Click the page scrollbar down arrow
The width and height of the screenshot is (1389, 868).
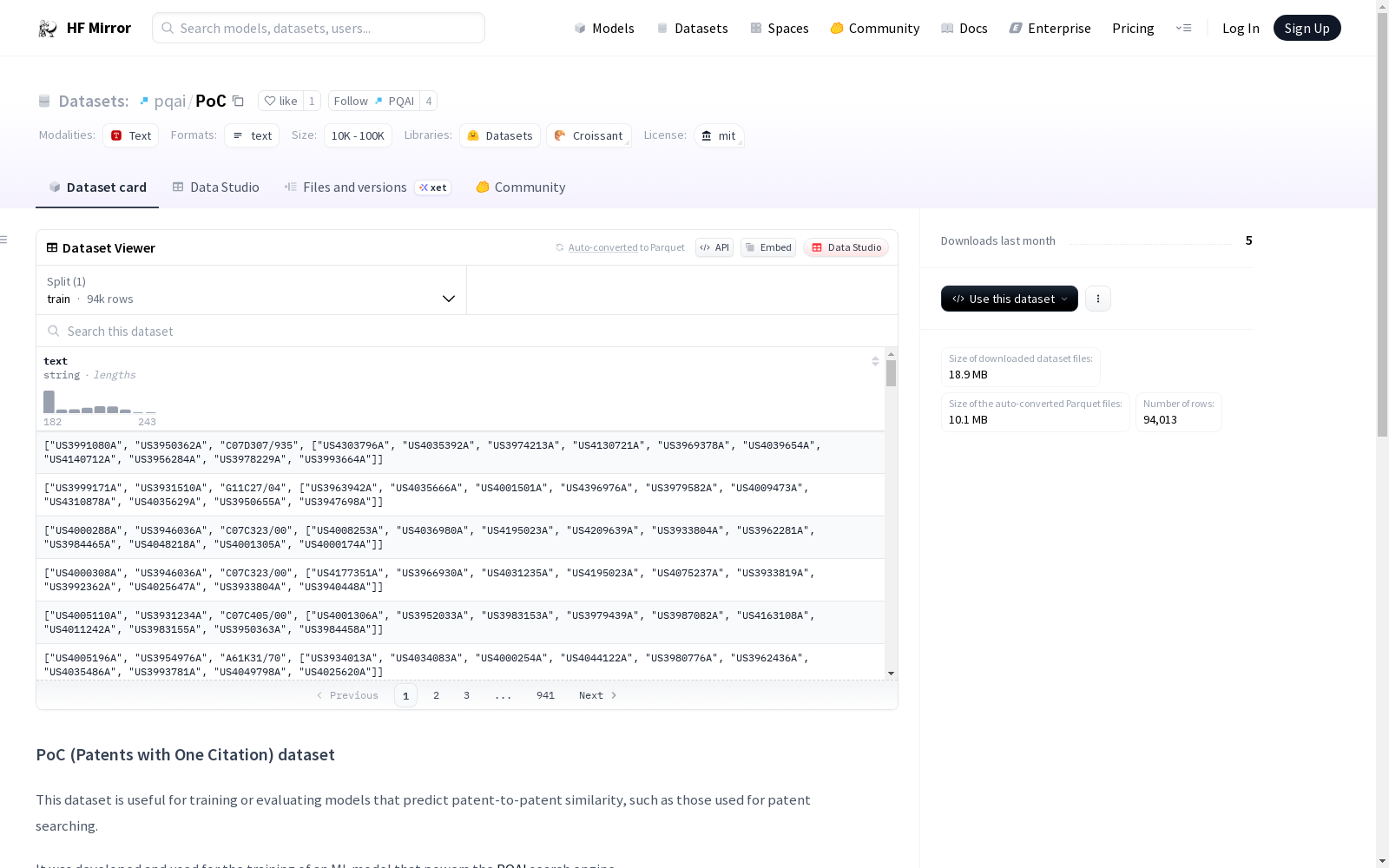(x=1382, y=861)
